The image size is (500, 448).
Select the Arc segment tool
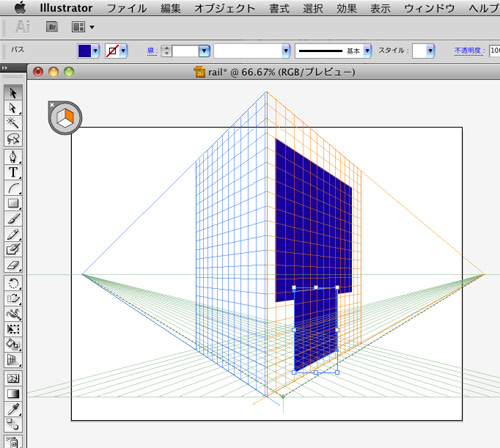[x=13, y=188]
